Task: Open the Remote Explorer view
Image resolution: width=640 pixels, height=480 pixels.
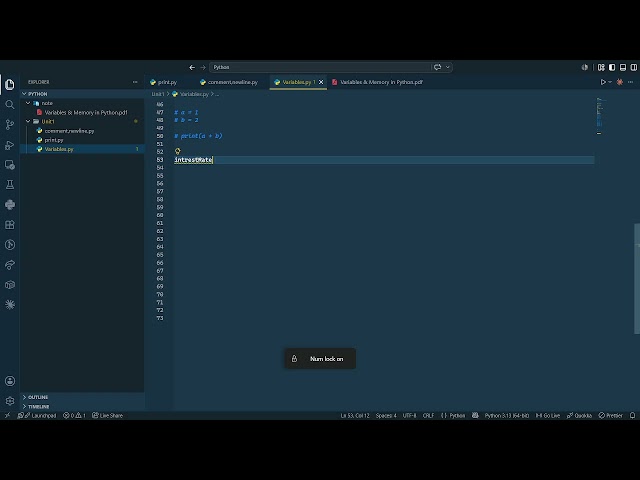Action: [x=10, y=164]
